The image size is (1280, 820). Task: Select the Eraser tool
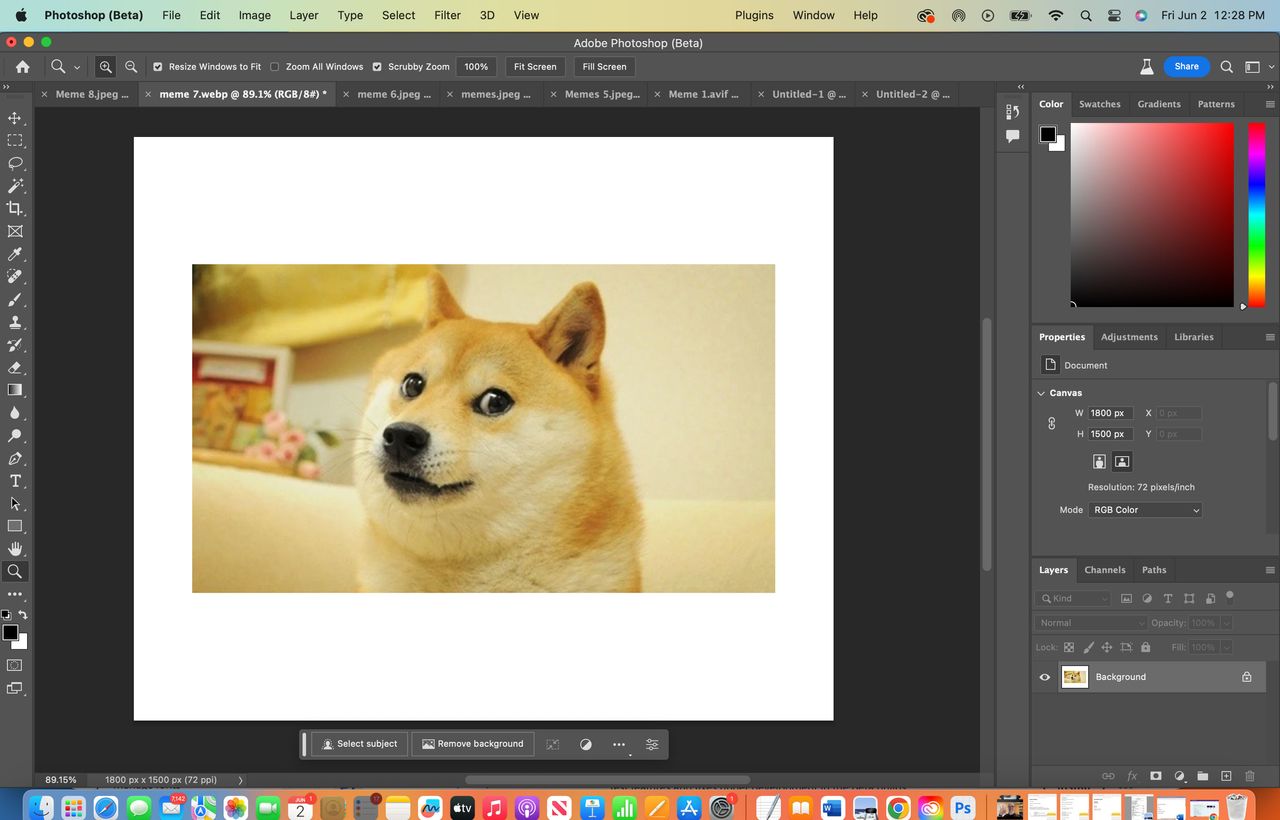pyautogui.click(x=15, y=367)
